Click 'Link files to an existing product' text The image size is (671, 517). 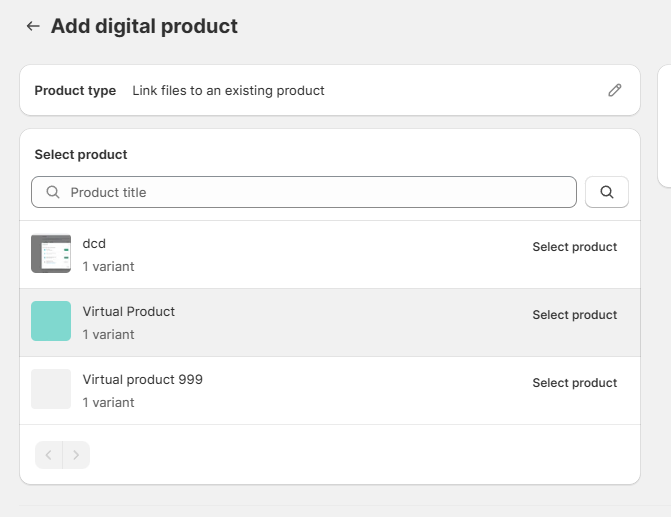229,91
